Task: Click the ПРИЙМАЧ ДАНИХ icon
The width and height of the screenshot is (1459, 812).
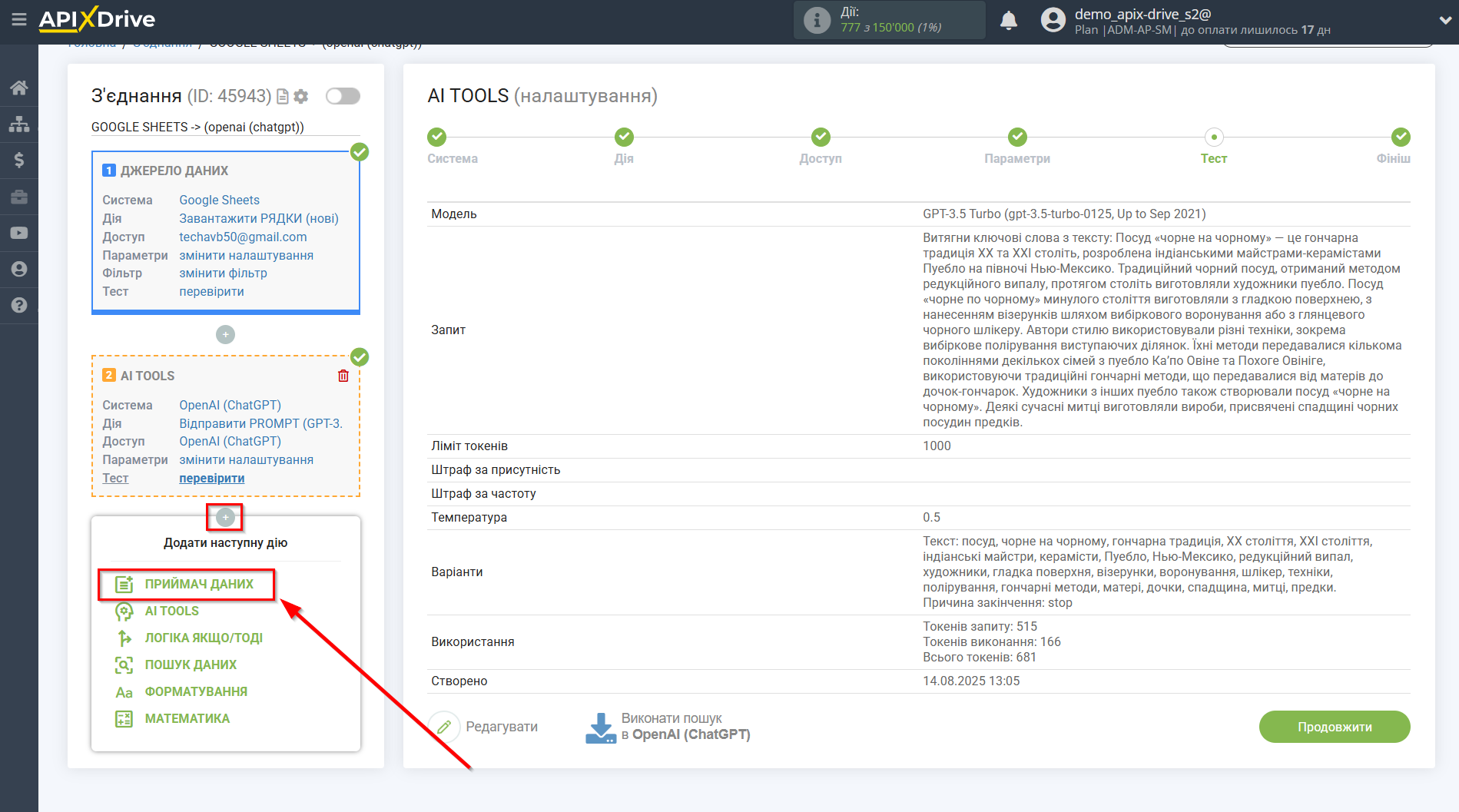Action: 124,585
